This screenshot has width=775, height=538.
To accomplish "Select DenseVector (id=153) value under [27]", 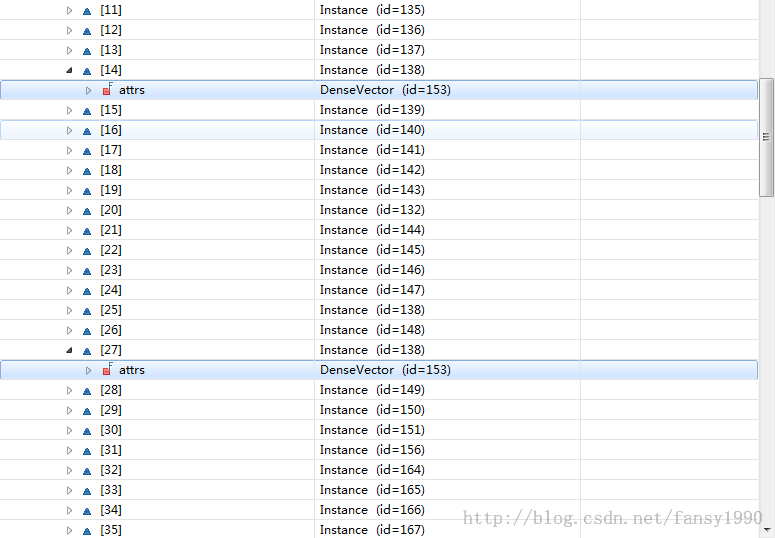I will (x=385, y=370).
